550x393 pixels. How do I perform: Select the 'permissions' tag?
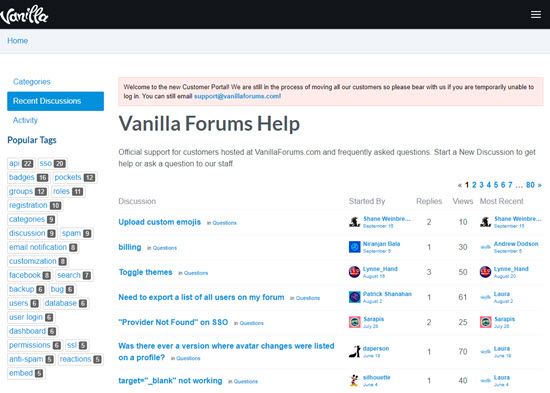[x=35, y=346]
